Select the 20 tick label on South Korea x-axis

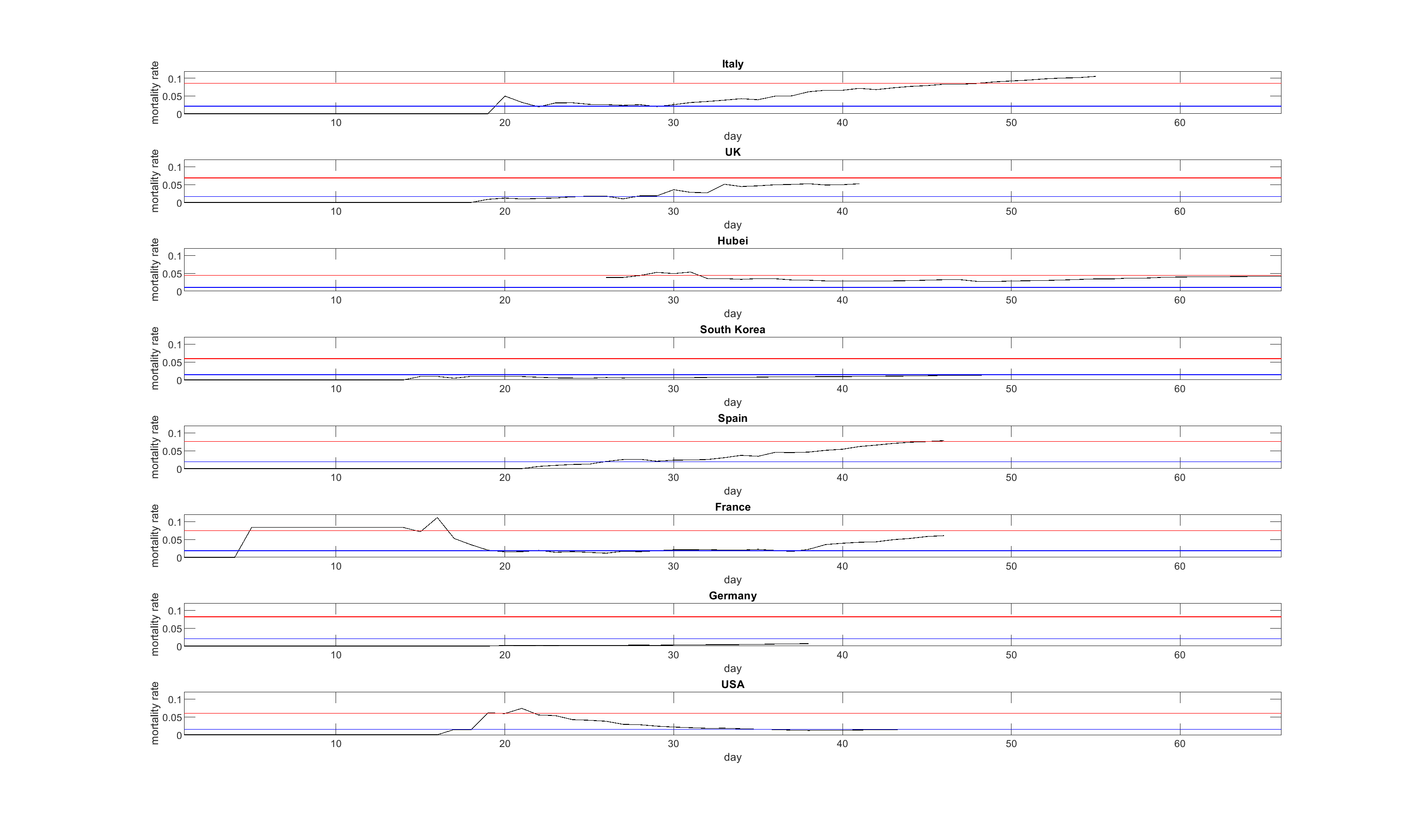[505, 389]
